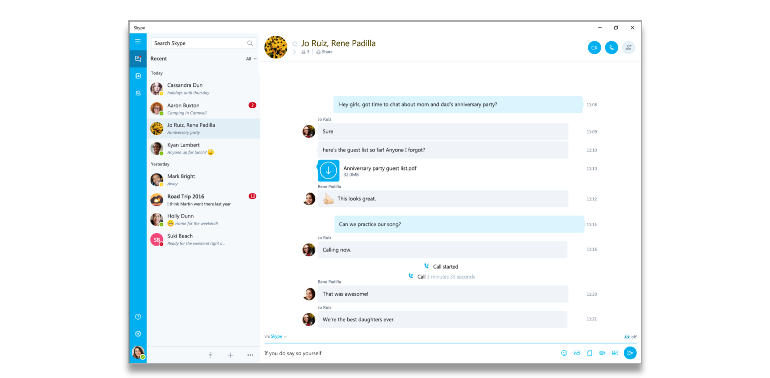The image size is (770, 378).
Task: Open the Road Trip 2016 group chat
Action: (203, 199)
